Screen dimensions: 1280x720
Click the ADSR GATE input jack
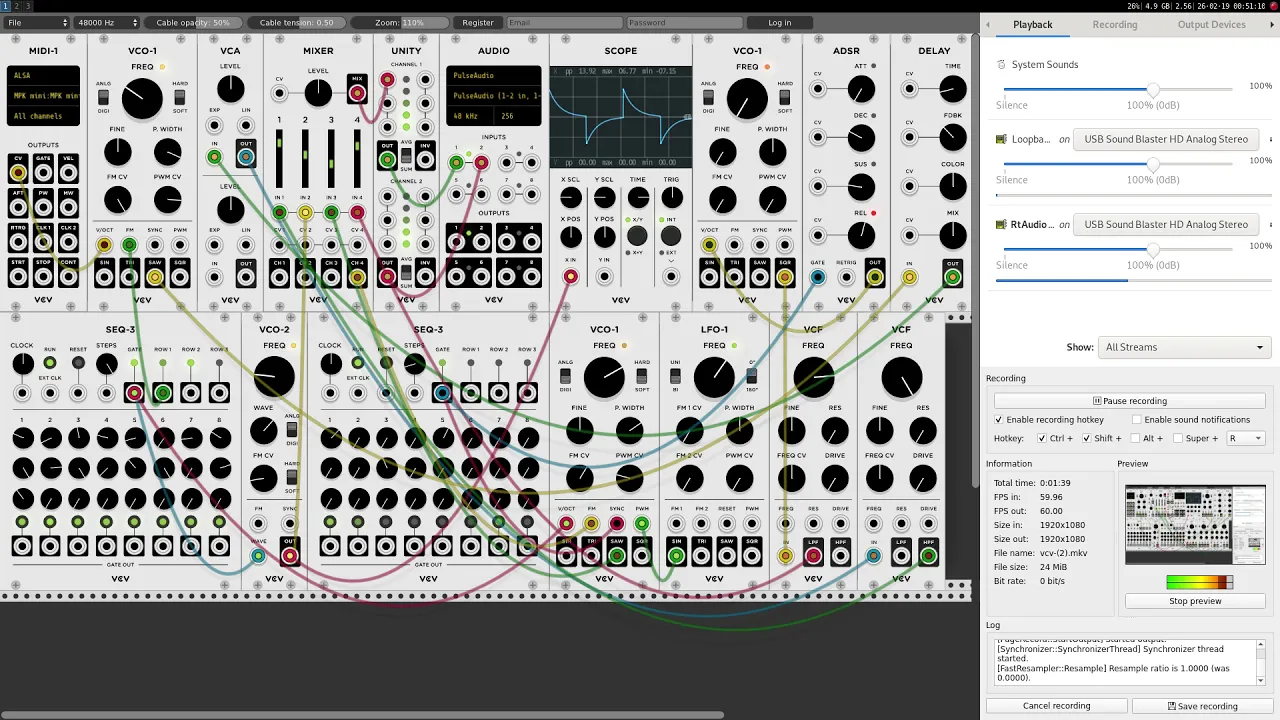pyautogui.click(x=818, y=277)
